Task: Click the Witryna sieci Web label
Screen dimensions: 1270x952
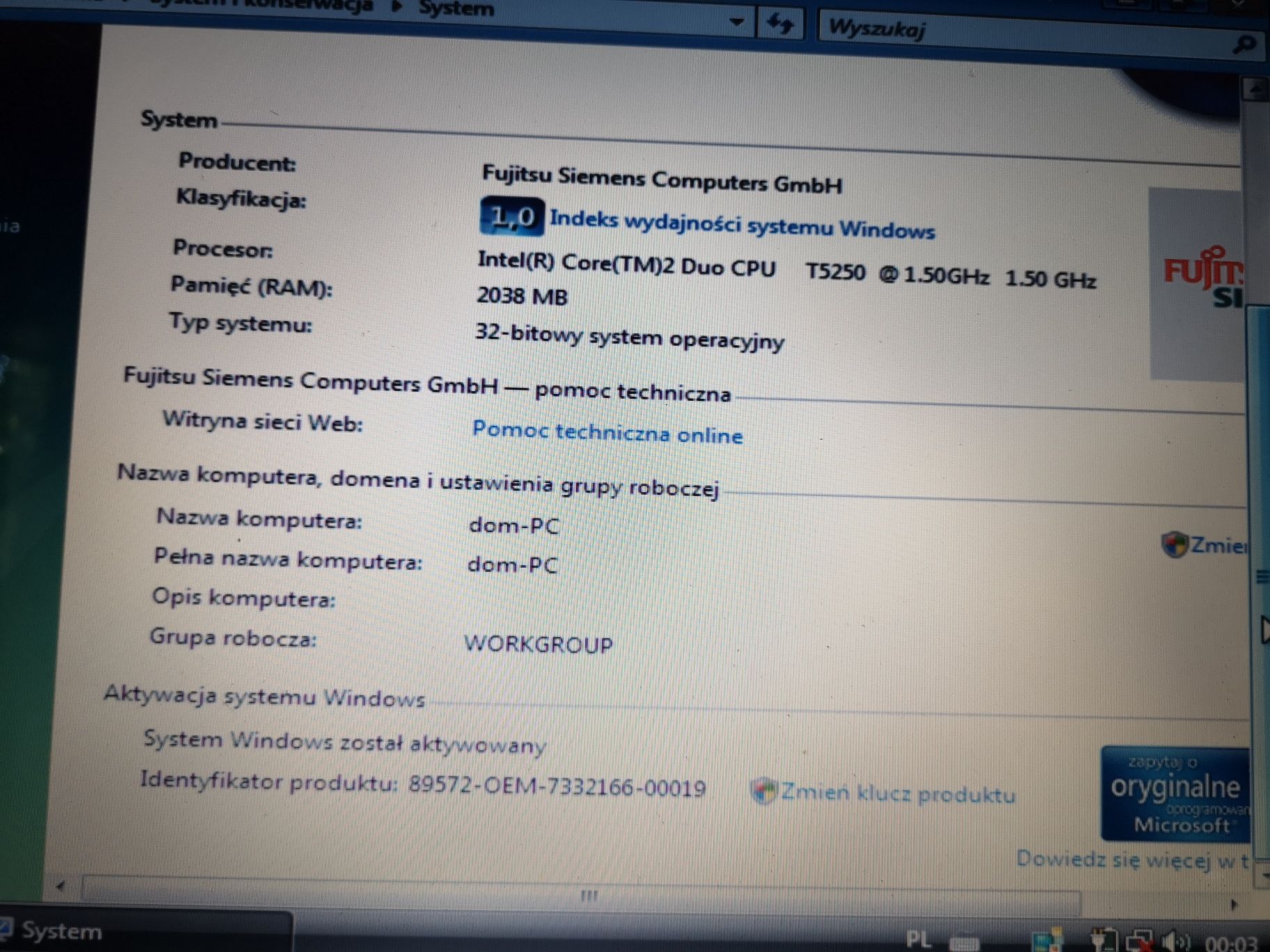Action: [x=262, y=421]
